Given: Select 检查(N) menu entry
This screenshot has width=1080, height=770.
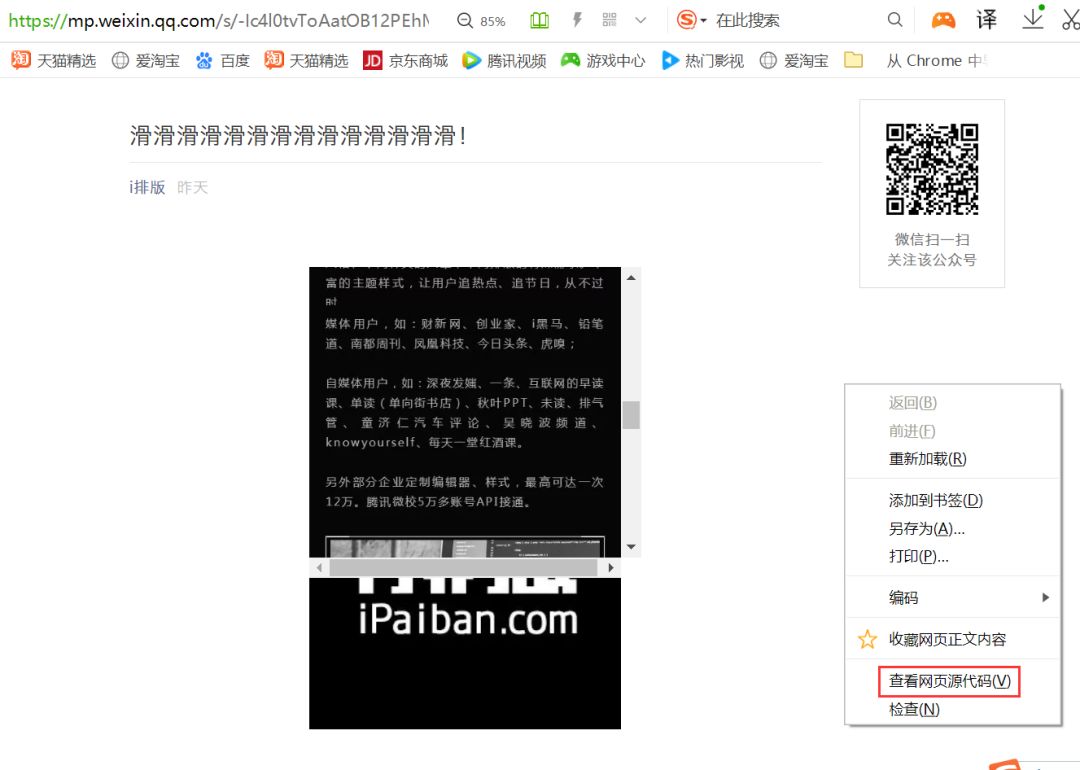Looking at the screenshot, I should pyautogui.click(x=914, y=709).
